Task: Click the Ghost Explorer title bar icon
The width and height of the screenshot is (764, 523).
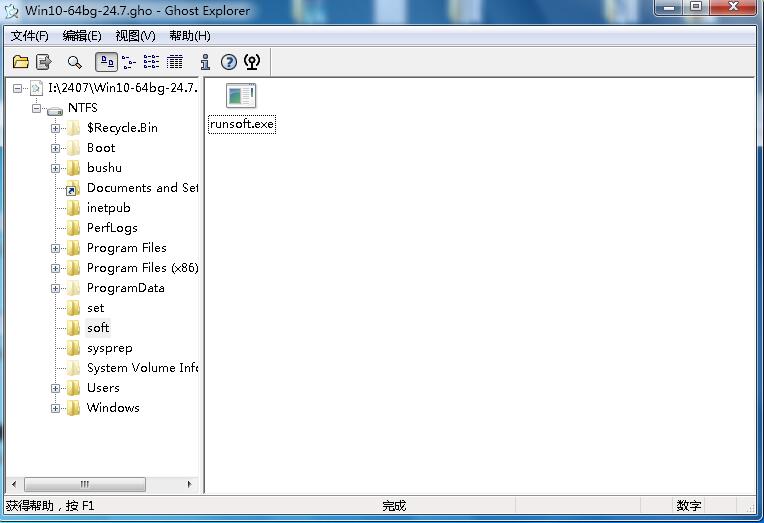Action: (11, 11)
